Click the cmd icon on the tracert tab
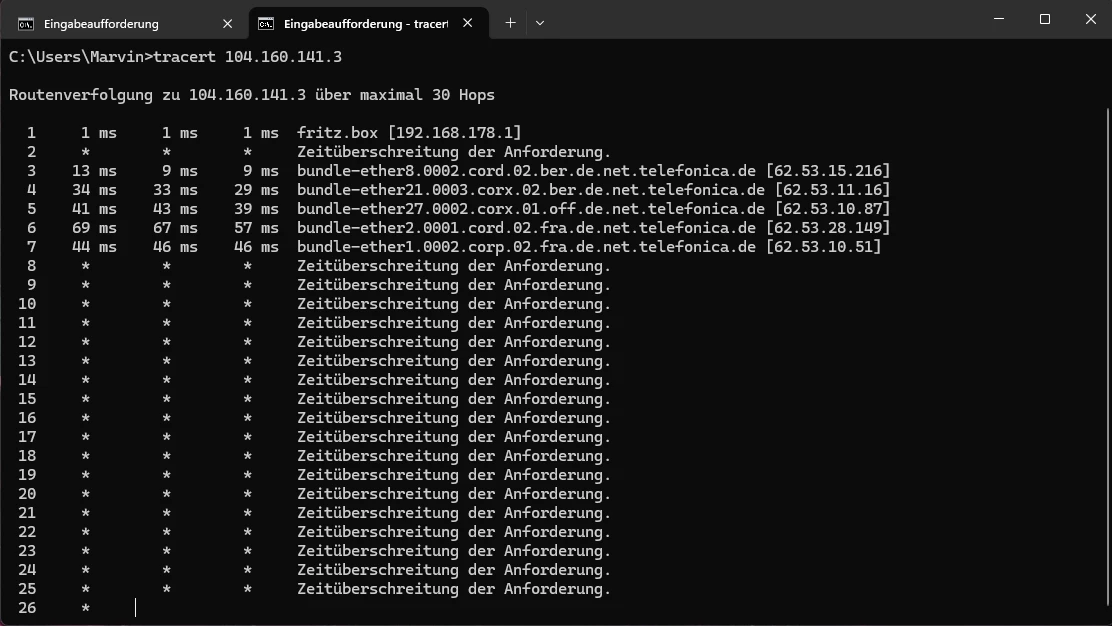This screenshot has width=1112, height=626. pos(266,23)
